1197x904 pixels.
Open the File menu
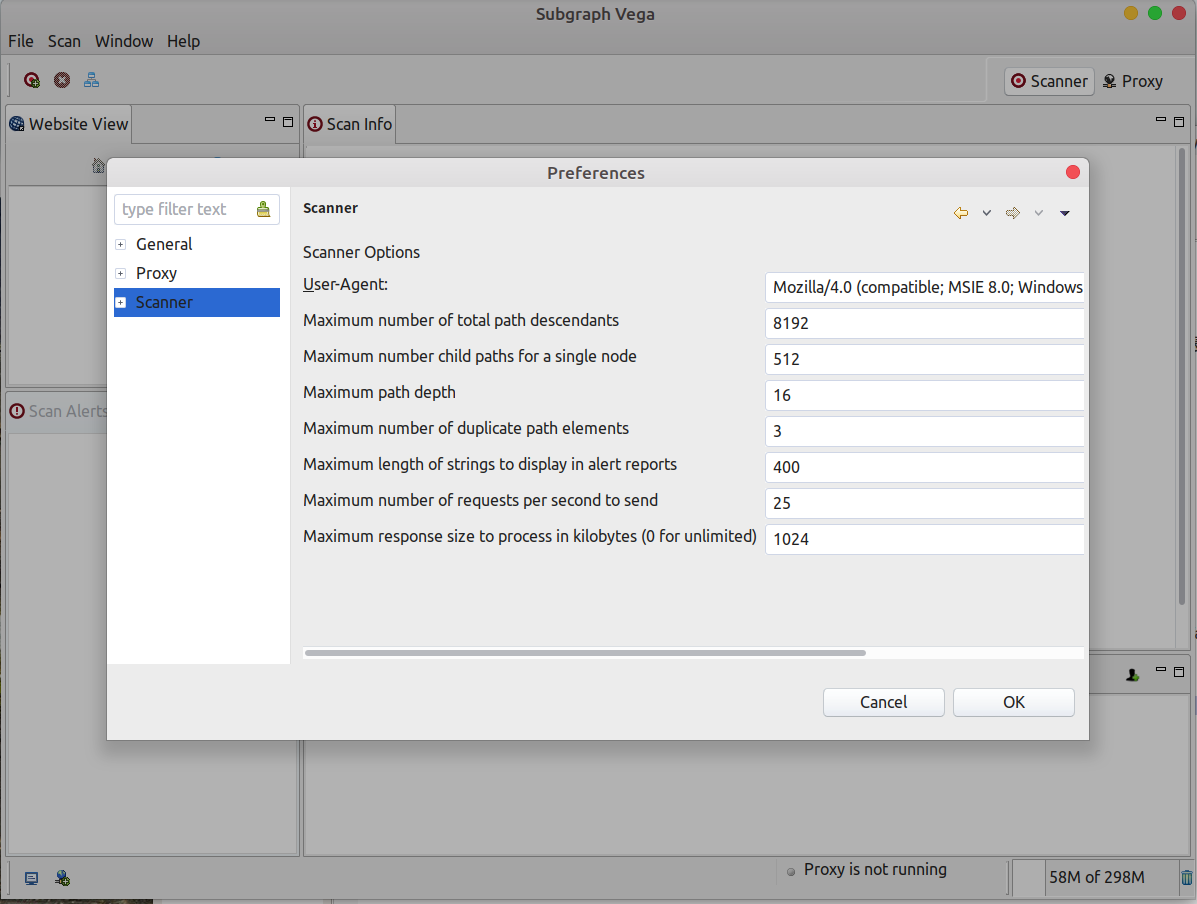tap(21, 41)
